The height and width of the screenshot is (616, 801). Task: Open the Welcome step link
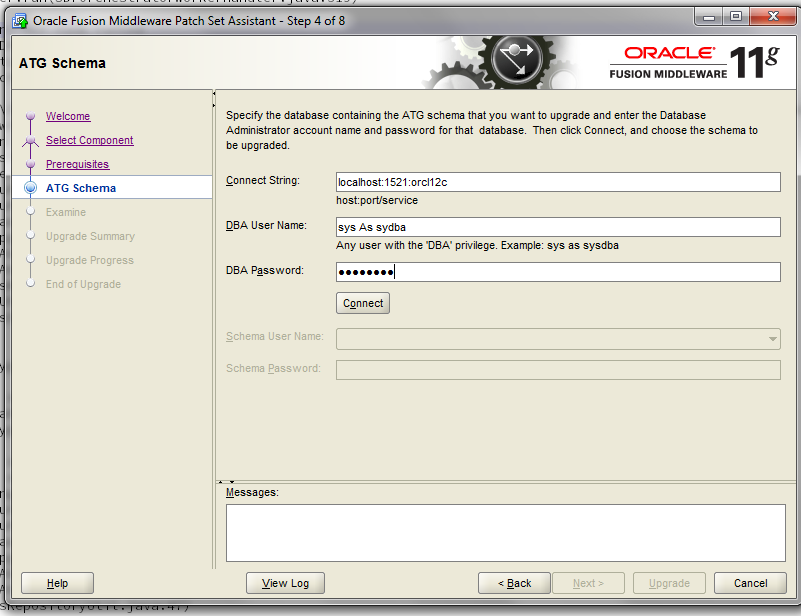click(68, 116)
